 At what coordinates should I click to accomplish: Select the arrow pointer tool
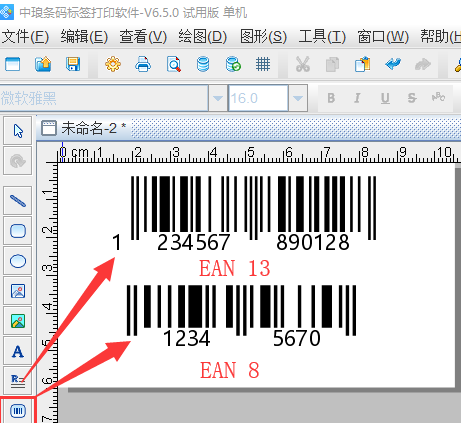pyautogui.click(x=18, y=131)
